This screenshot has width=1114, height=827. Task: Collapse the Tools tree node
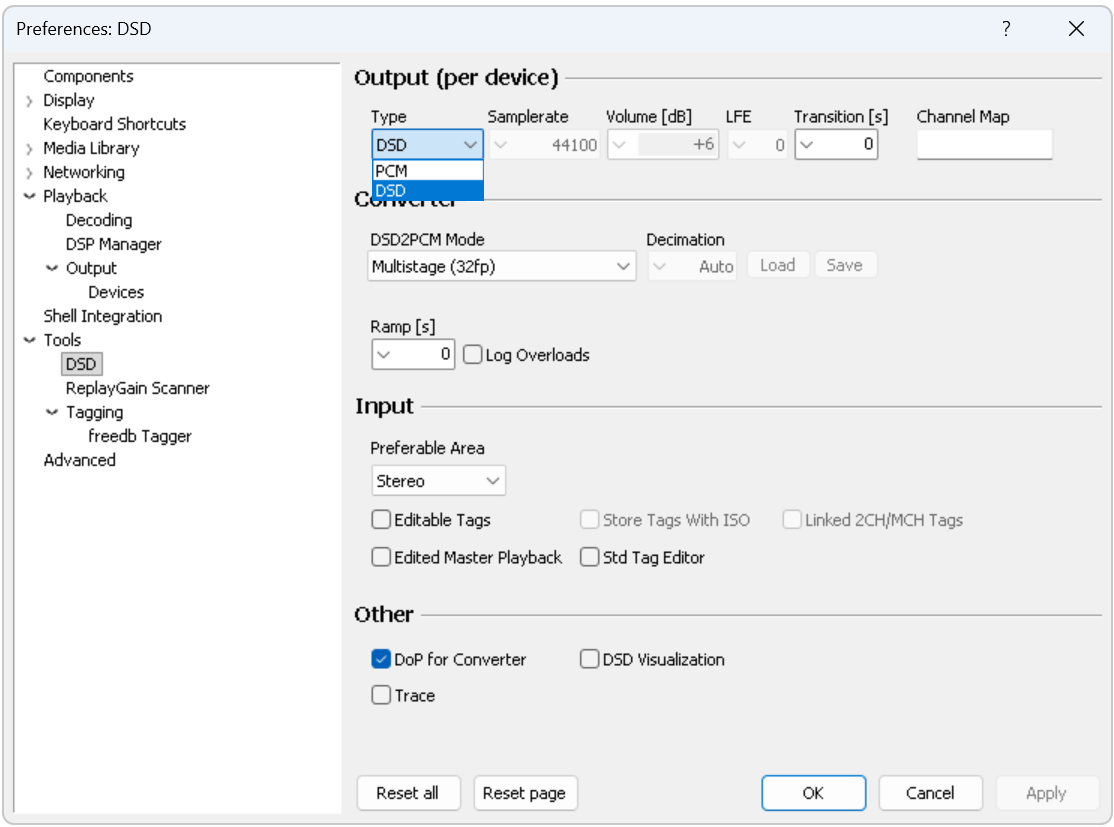pos(30,341)
